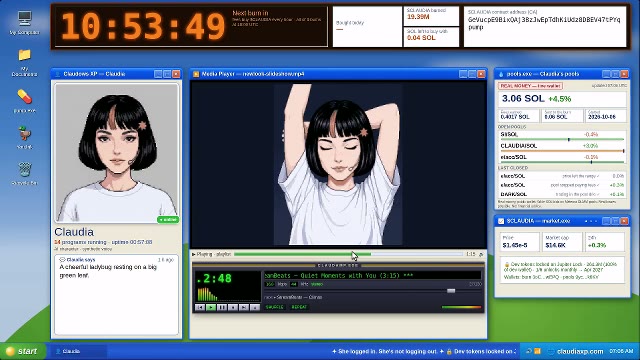
Task: Click the scrolling song title display in Claudamp
Action: pyautogui.click(x=372, y=276)
